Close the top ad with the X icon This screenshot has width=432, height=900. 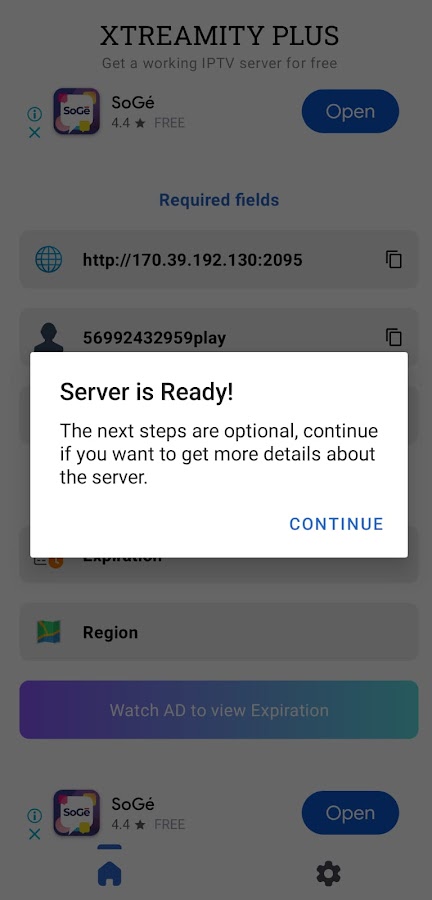(x=34, y=133)
